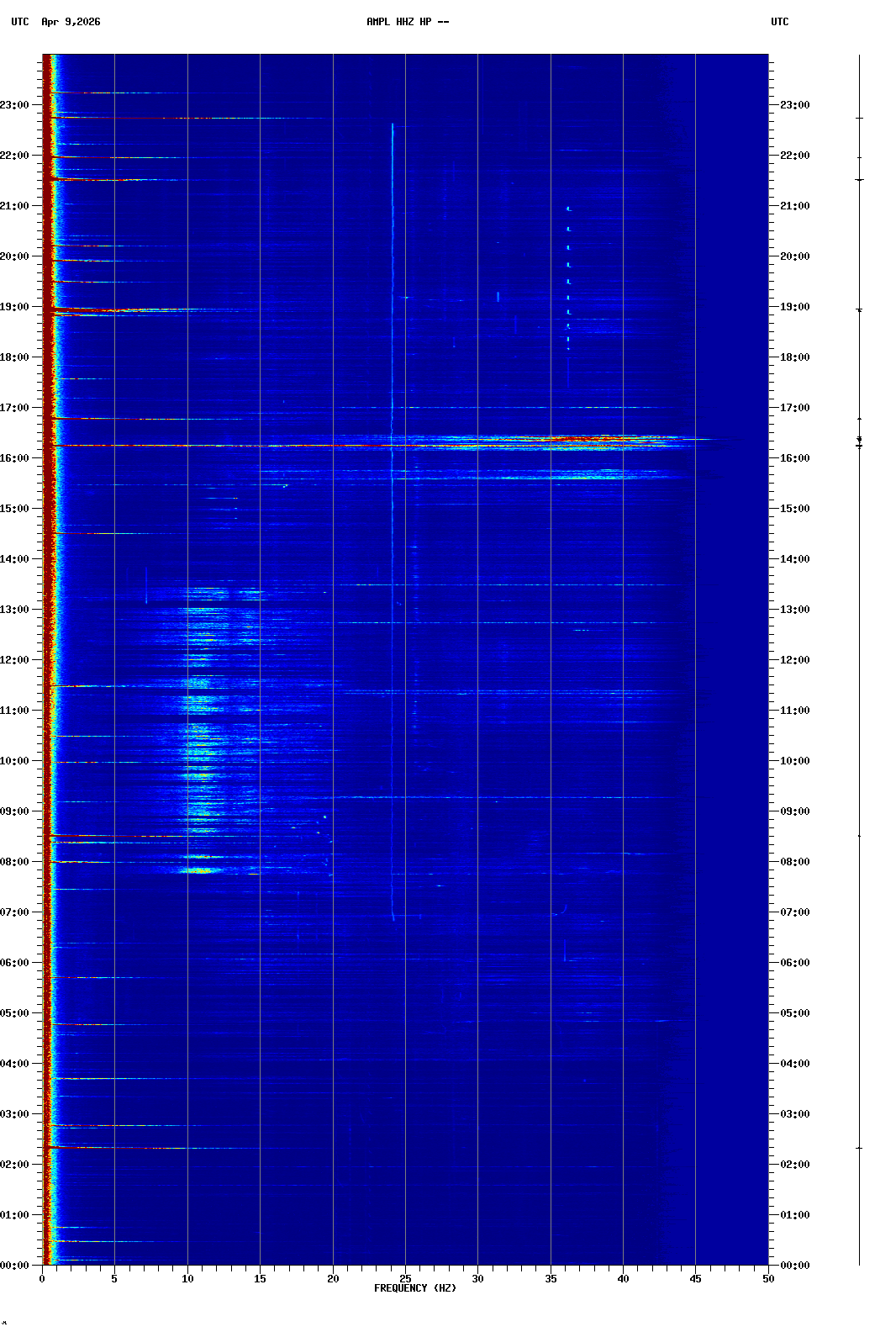Click the 04:00 label on the left time axis
Viewport: 896px width, 1332px height.
tap(15, 1064)
